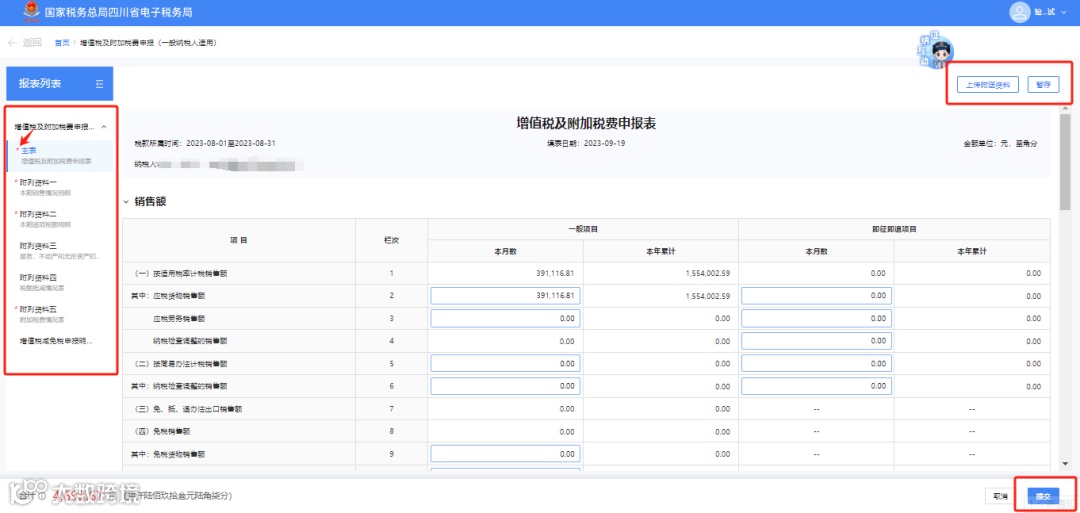Click the 首页 breadcrumb link
Viewport: 1080px width, 513px height.
tap(62, 43)
